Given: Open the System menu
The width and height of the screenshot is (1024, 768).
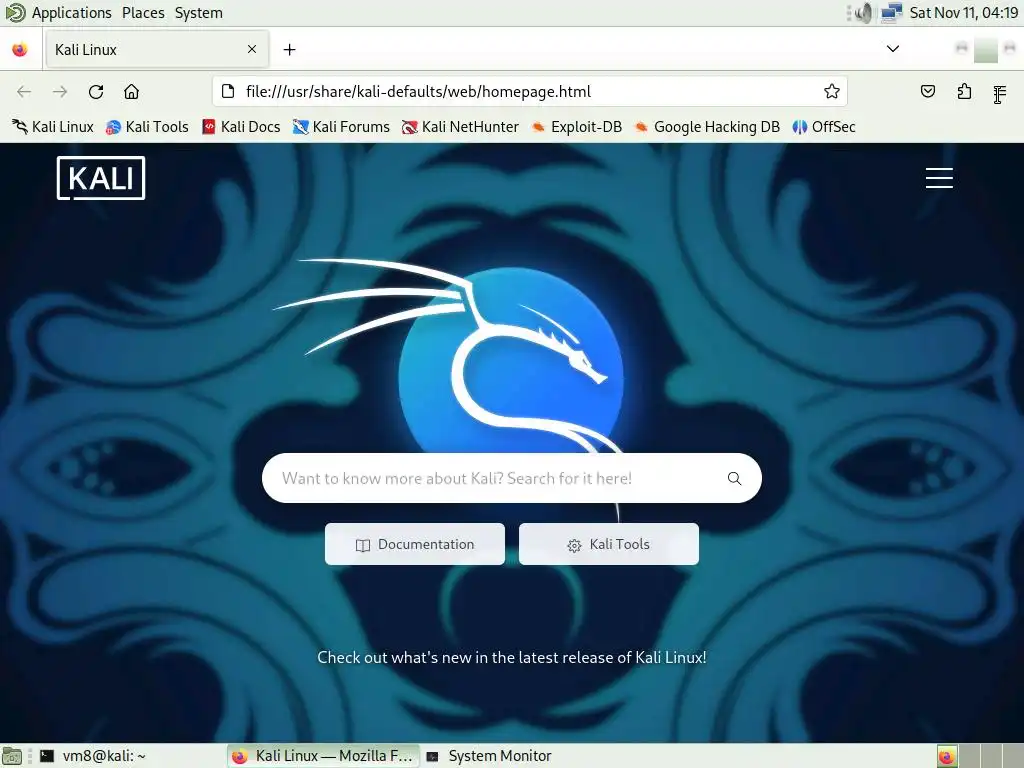Looking at the screenshot, I should pyautogui.click(x=199, y=13).
